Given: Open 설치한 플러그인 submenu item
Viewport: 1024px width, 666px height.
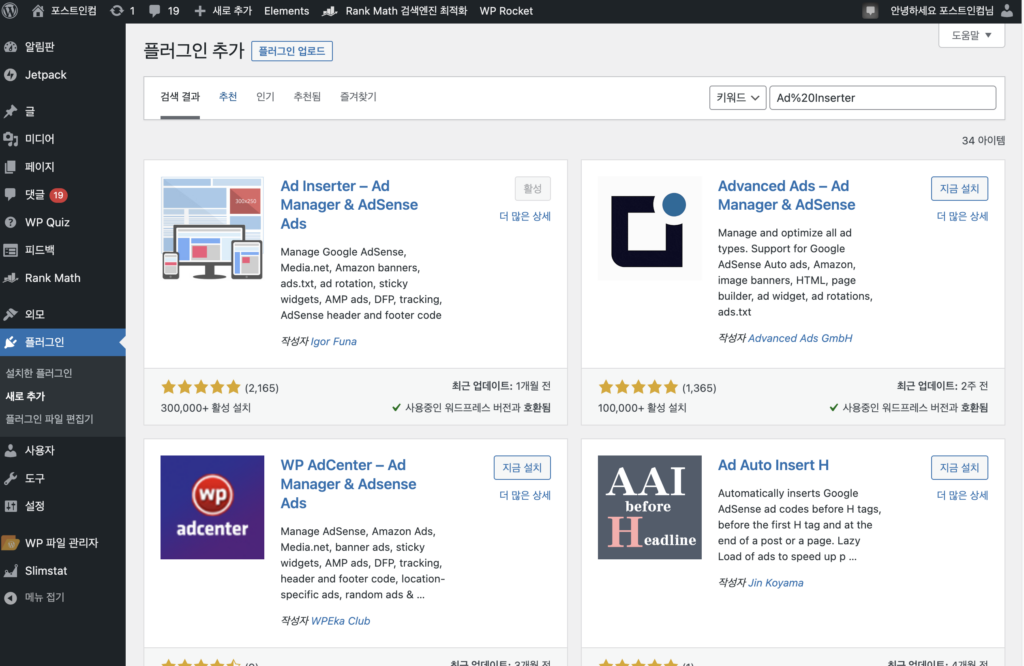Looking at the screenshot, I should pos(39,373).
